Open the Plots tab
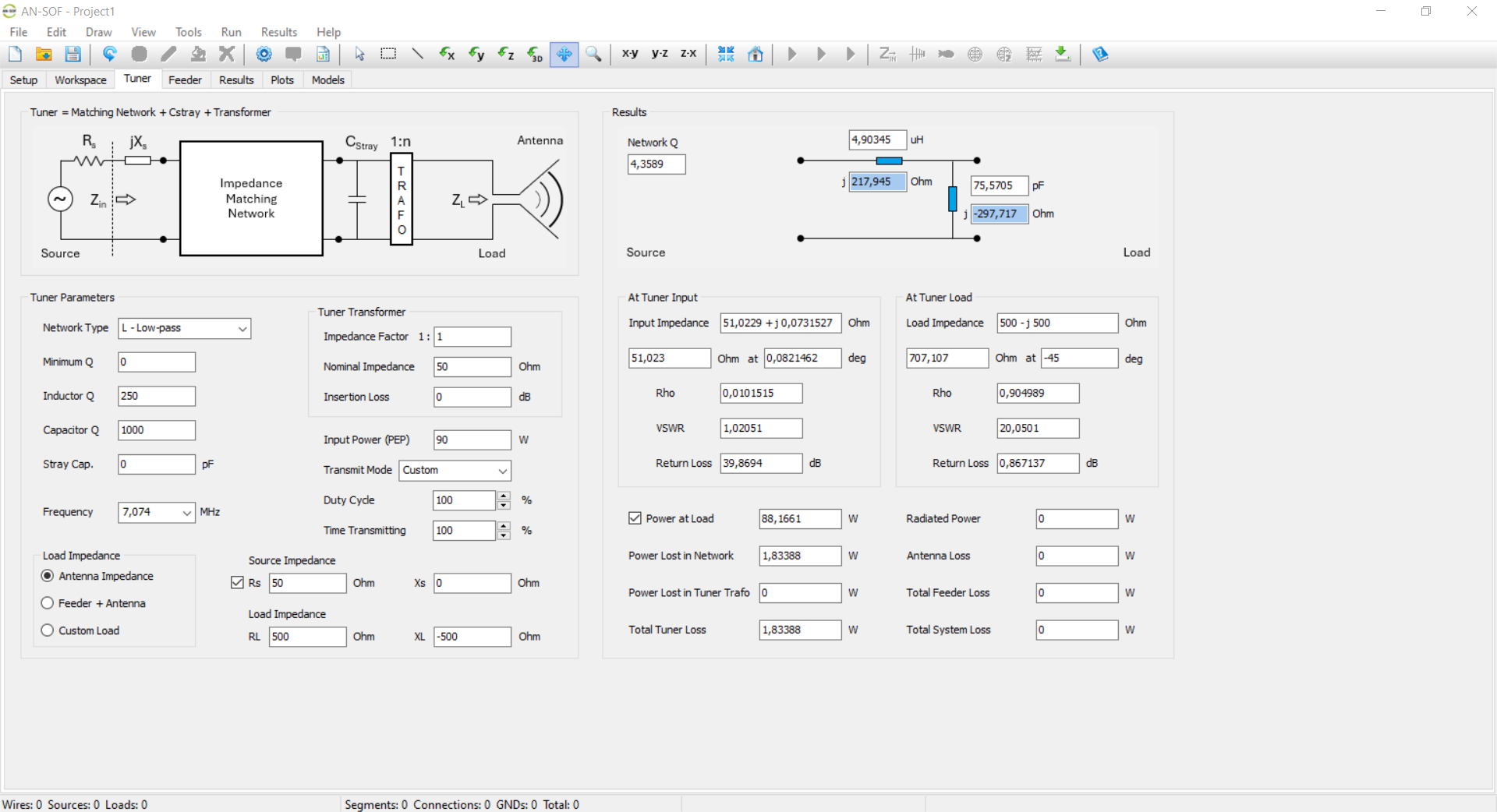The width and height of the screenshot is (1497, 812). (x=281, y=80)
